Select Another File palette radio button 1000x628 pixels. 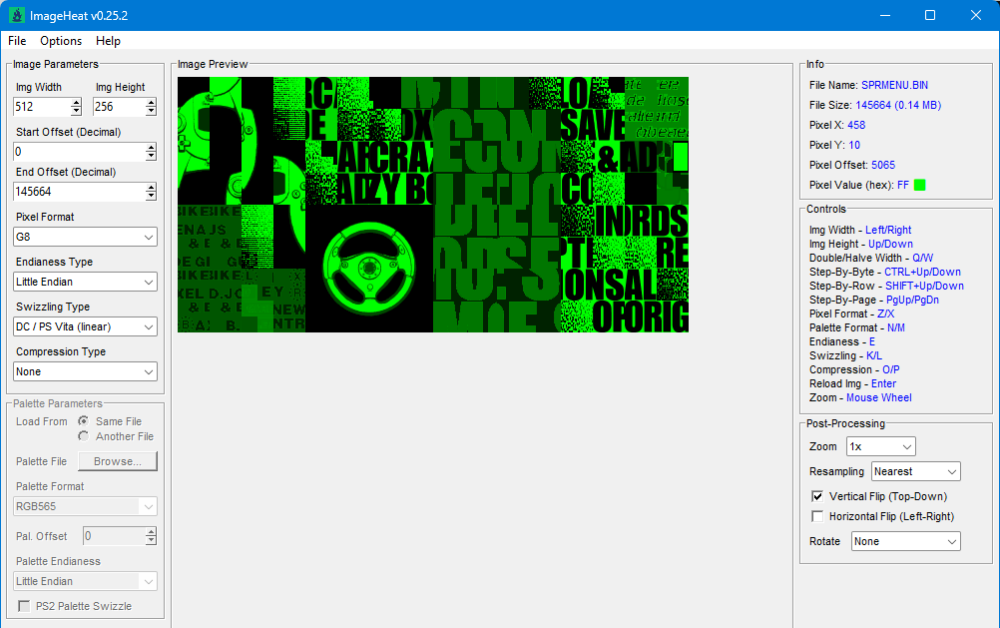click(83, 436)
